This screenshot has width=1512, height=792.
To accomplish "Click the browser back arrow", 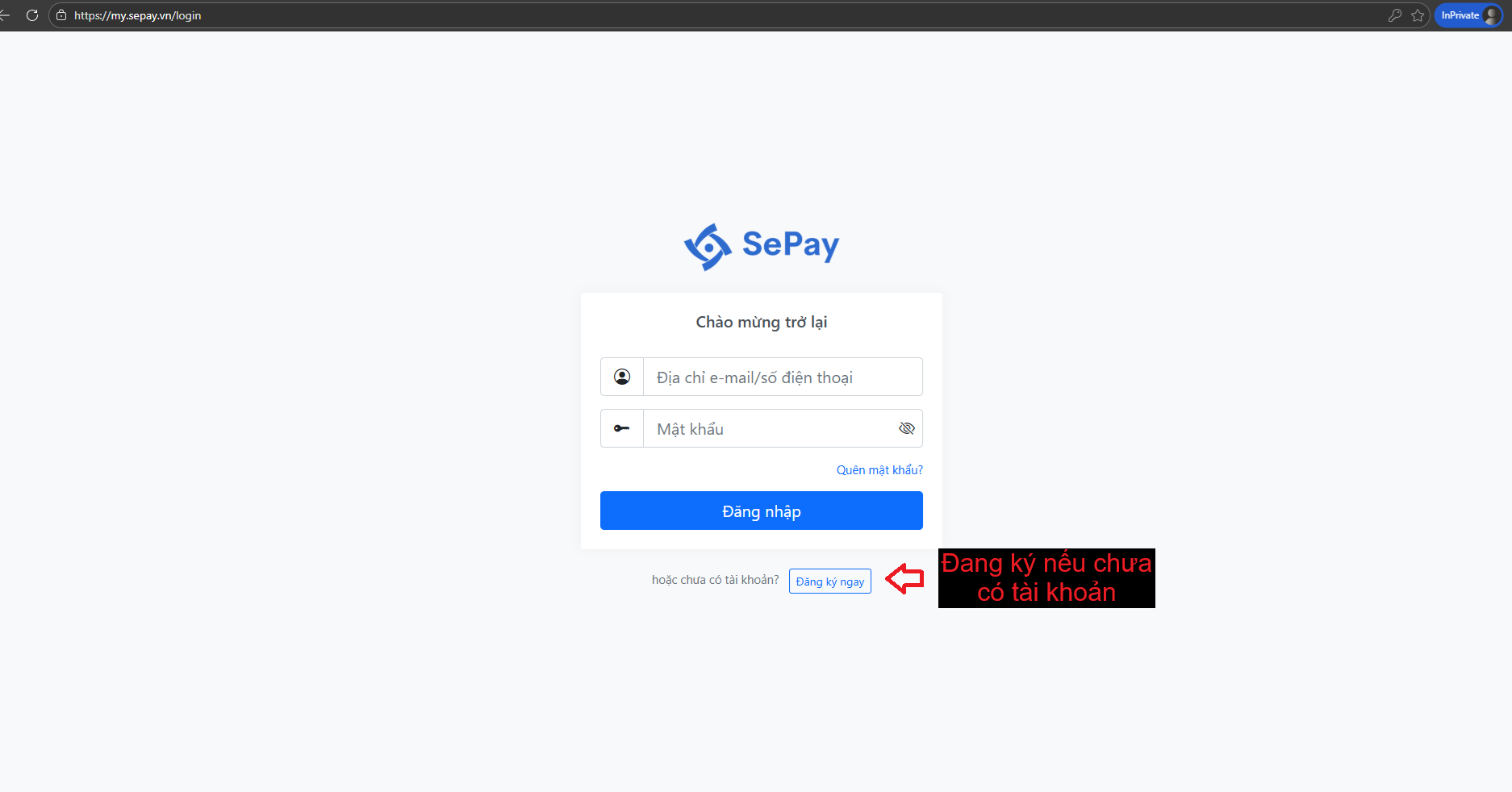I will [x=5, y=15].
